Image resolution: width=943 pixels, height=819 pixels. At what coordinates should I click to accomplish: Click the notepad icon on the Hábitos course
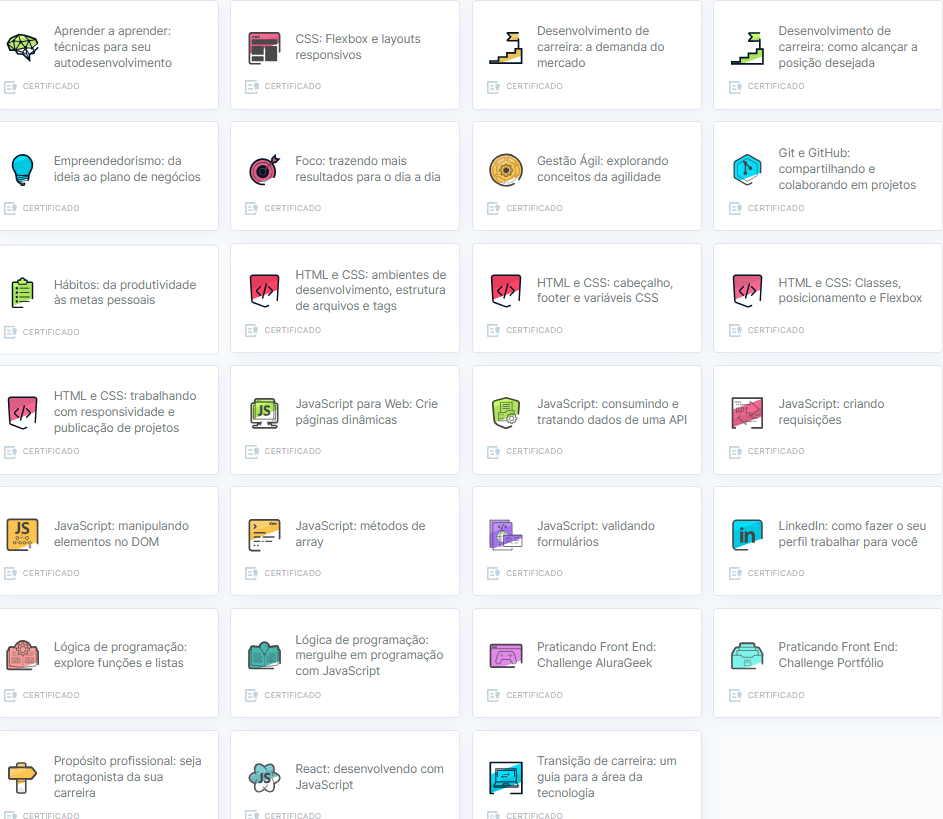pos(22,290)
